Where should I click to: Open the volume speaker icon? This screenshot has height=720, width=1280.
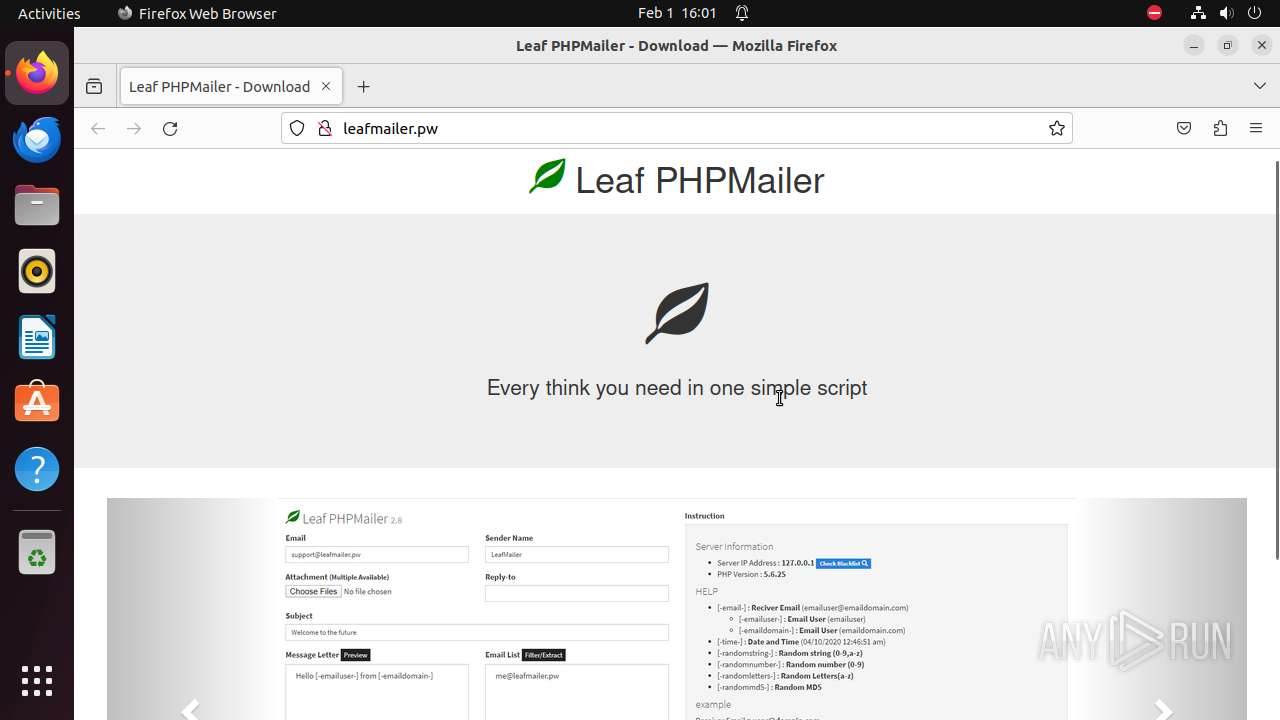pyautogui.click(x=1227, y=13)
